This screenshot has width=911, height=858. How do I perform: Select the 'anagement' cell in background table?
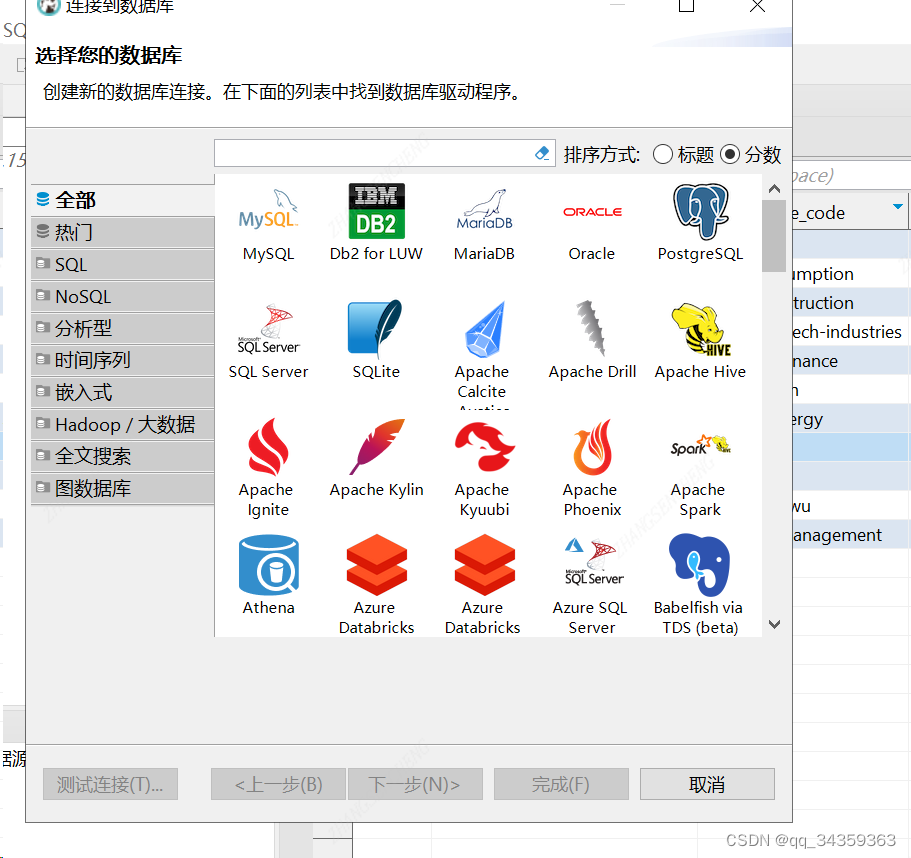[x=851, y=534]
